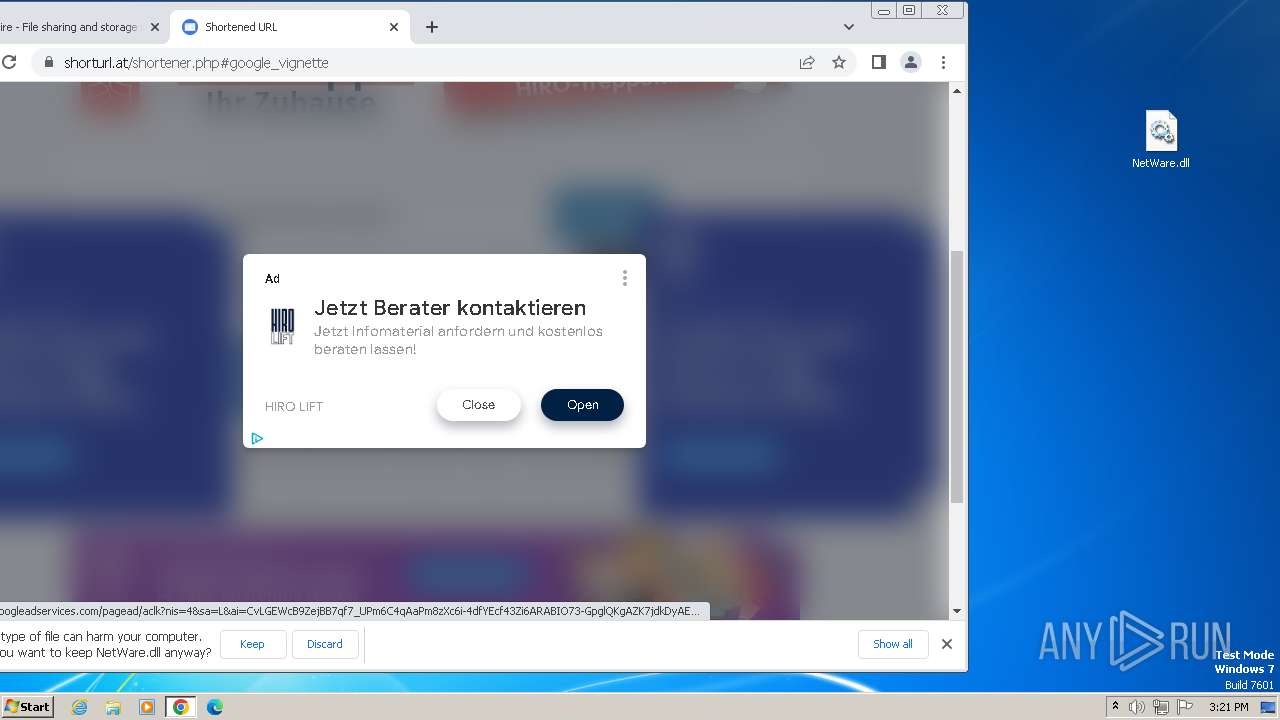
Task: Click the 3:21 PM taskbar clock
Action: click(1228, 707)
